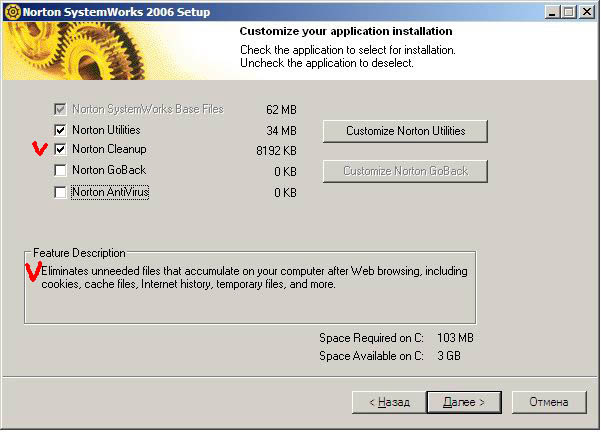601x433 pixels.
Task: Select the 8192 KB size value
Action: (x=276, y=151)
